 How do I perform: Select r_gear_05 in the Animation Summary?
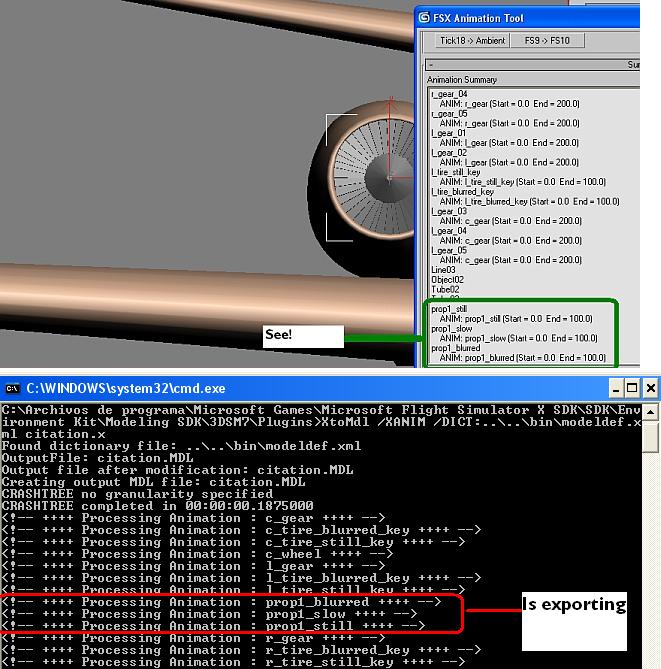pyautogui.click(x=449, y=113)
